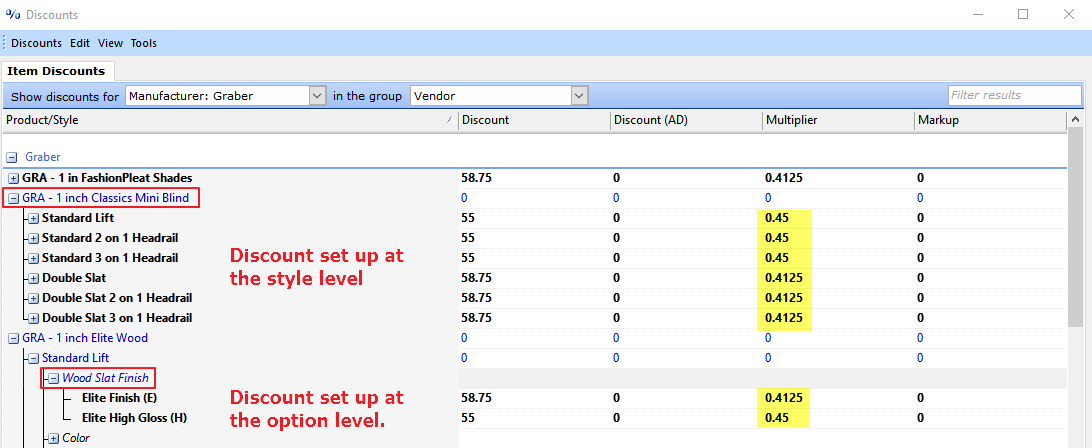Click the Double Slat 3 on 1 Headrail label
This screenshot has height=448, width=1092.
coord(117,318)
